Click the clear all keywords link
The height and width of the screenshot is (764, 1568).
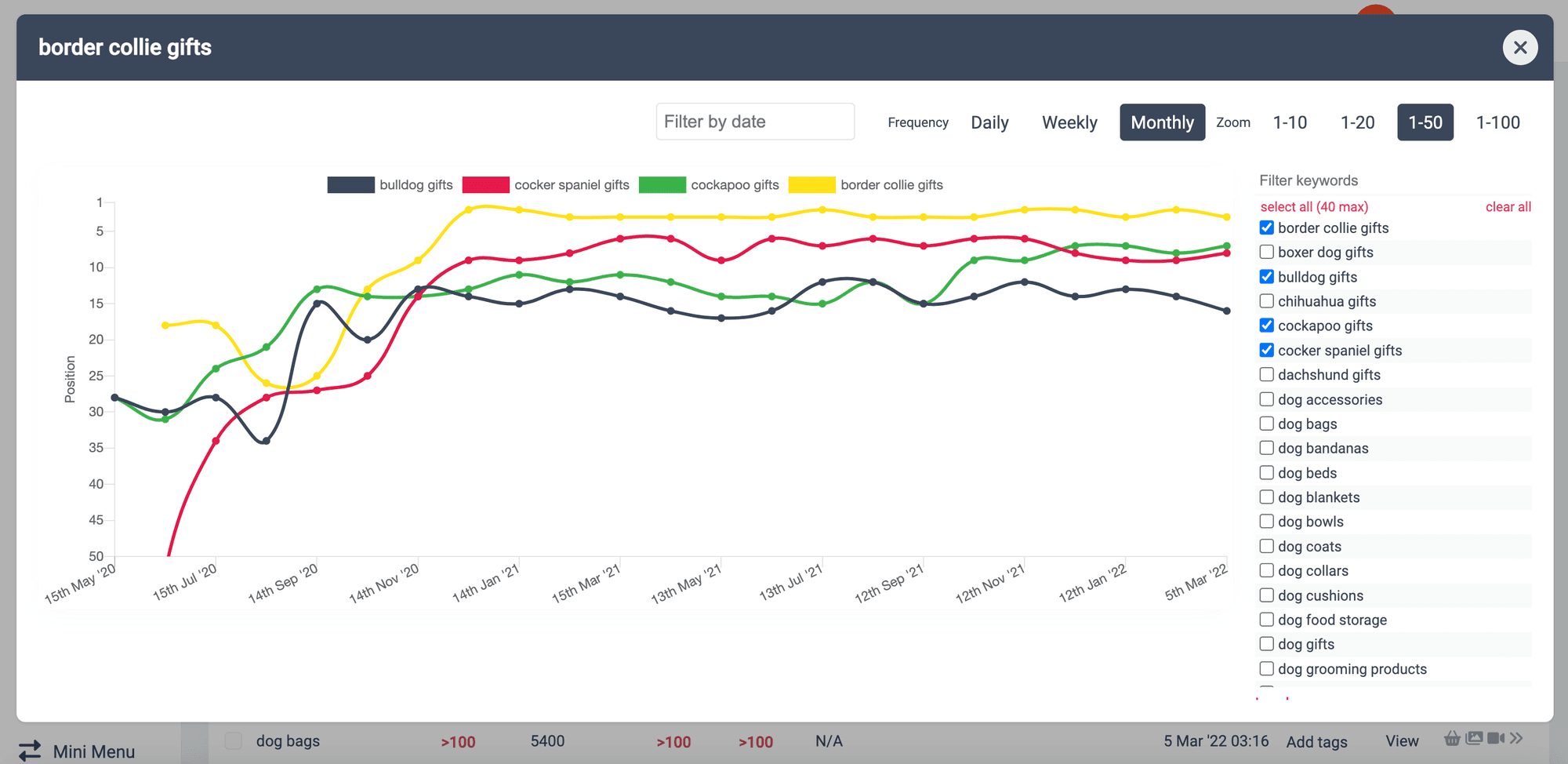tap(1508, 206)
